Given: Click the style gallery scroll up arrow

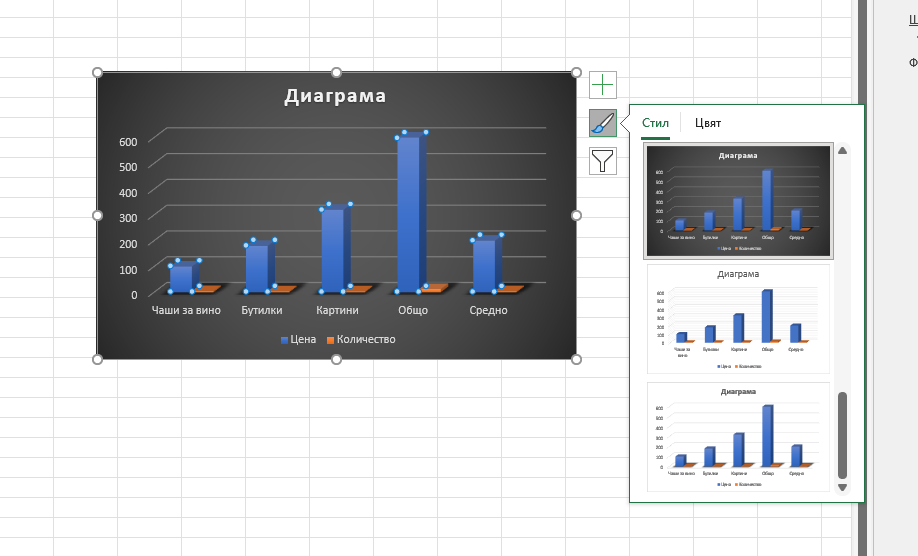Looking at the screenshot, I should (x=842, y=151).
